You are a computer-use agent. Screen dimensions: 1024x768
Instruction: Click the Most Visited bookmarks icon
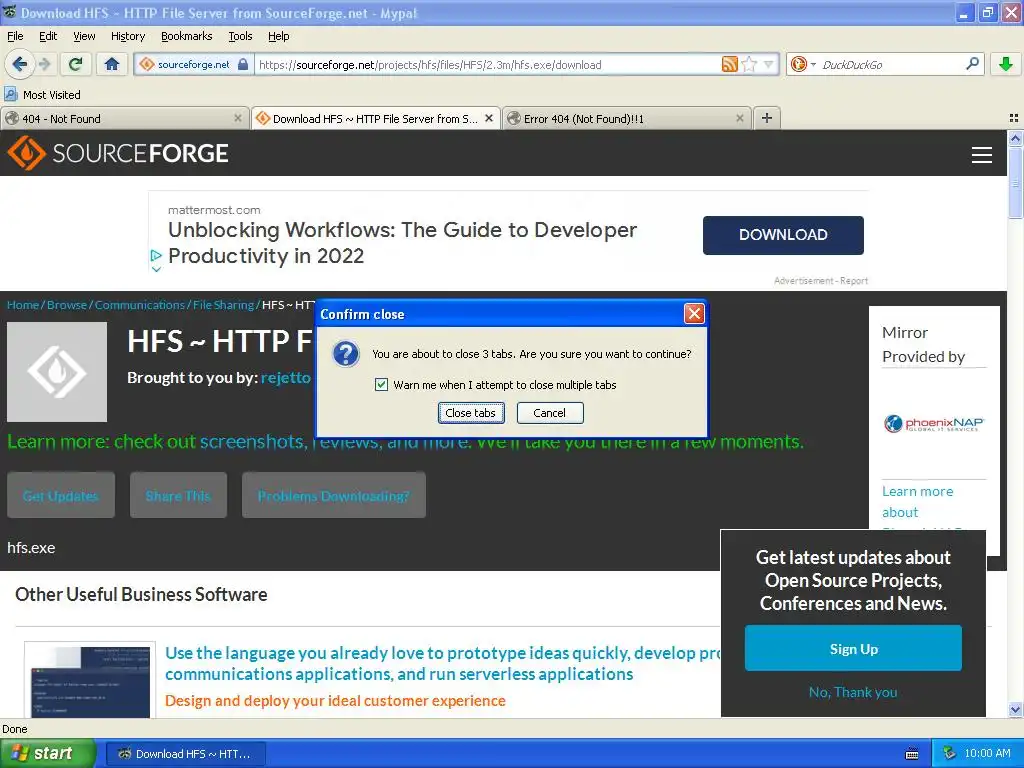(x=10, y=95)
